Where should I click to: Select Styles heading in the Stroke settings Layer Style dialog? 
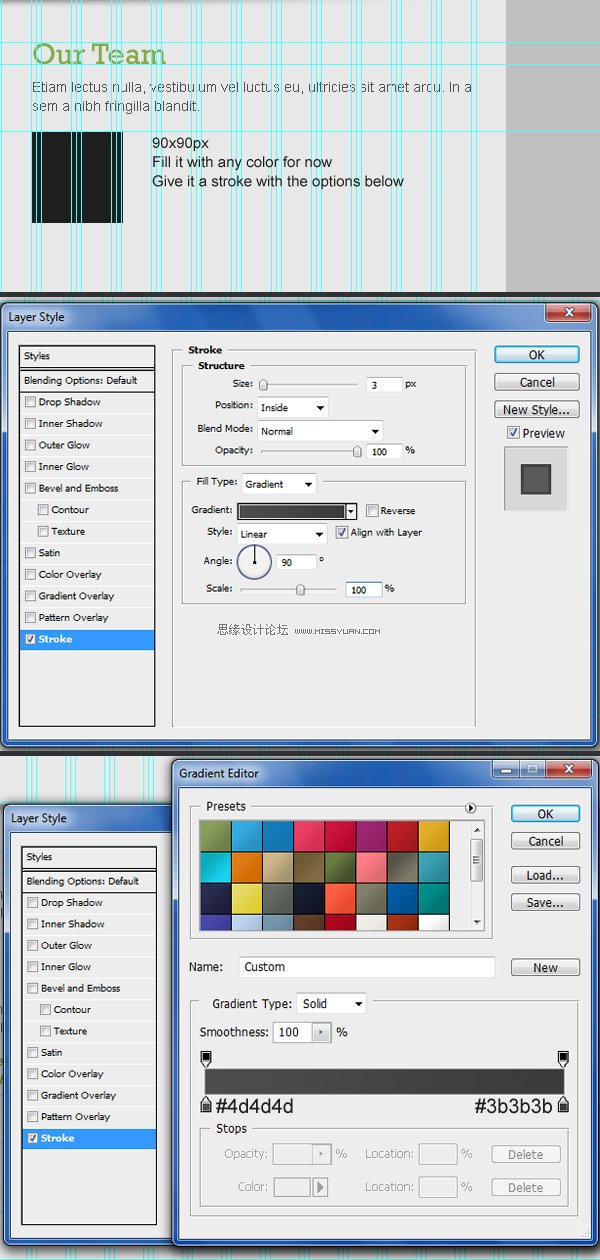tap(87, 356)
